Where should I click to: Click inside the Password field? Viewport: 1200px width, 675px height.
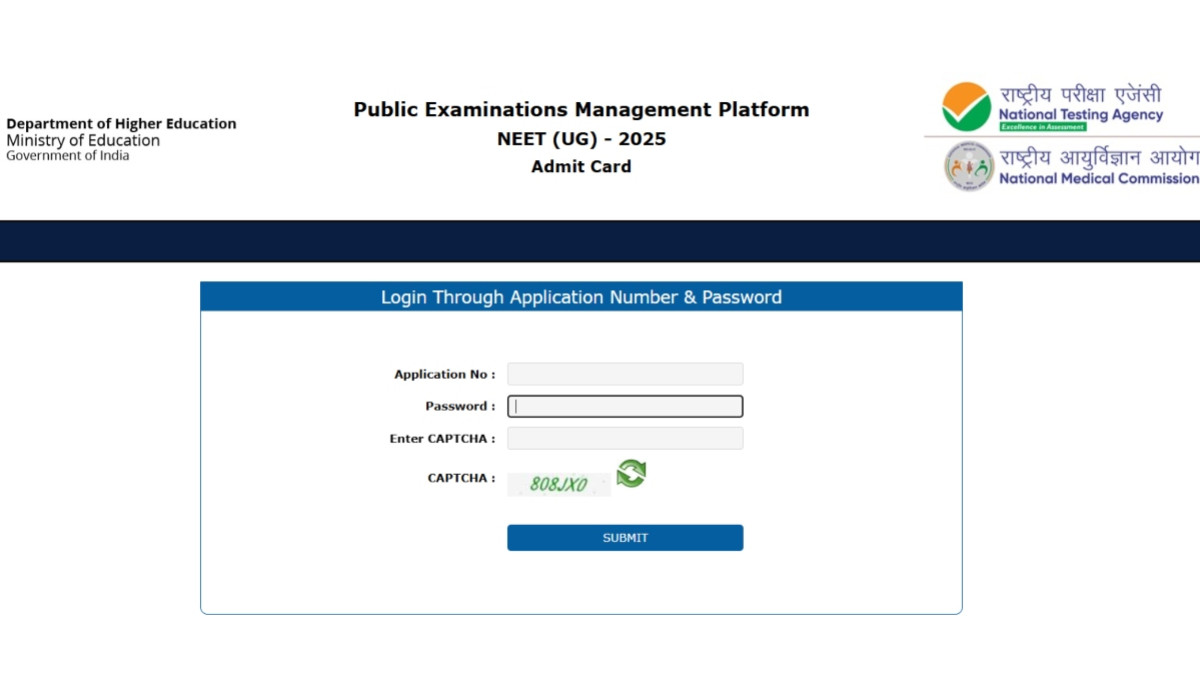click(x=625, y=406)
